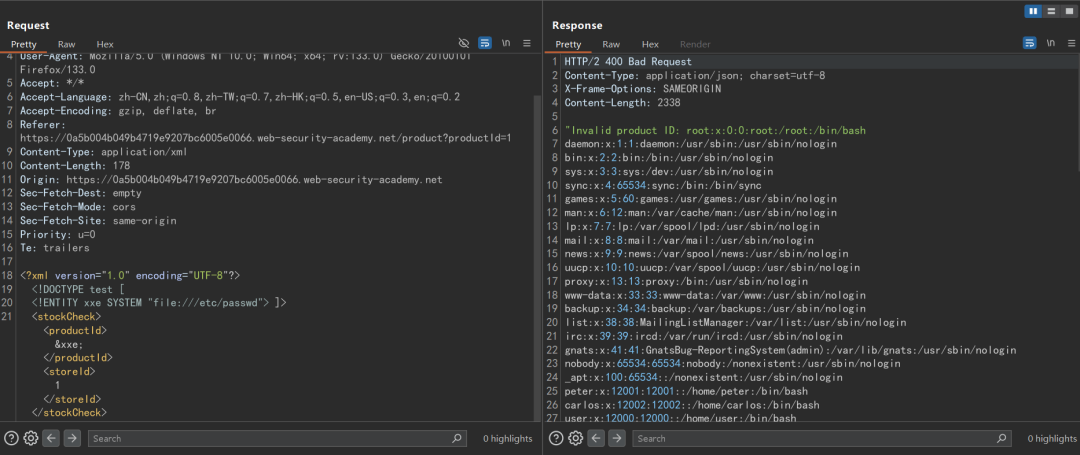Click the 'Sec-Fetch-Mode: cors' header

(x=78, y=207)
